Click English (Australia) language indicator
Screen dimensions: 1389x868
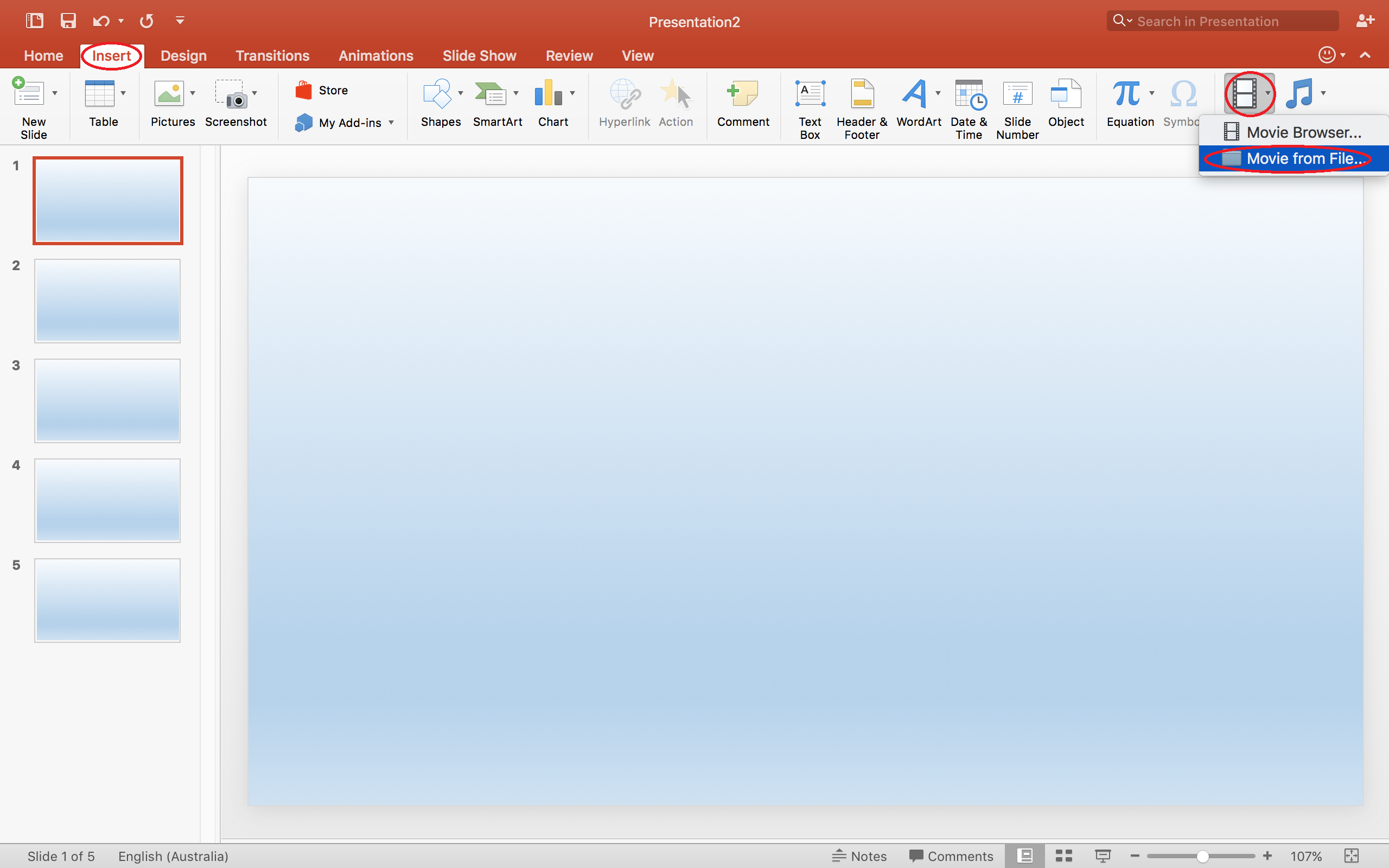pyautogui.click(x=173, y=856)
